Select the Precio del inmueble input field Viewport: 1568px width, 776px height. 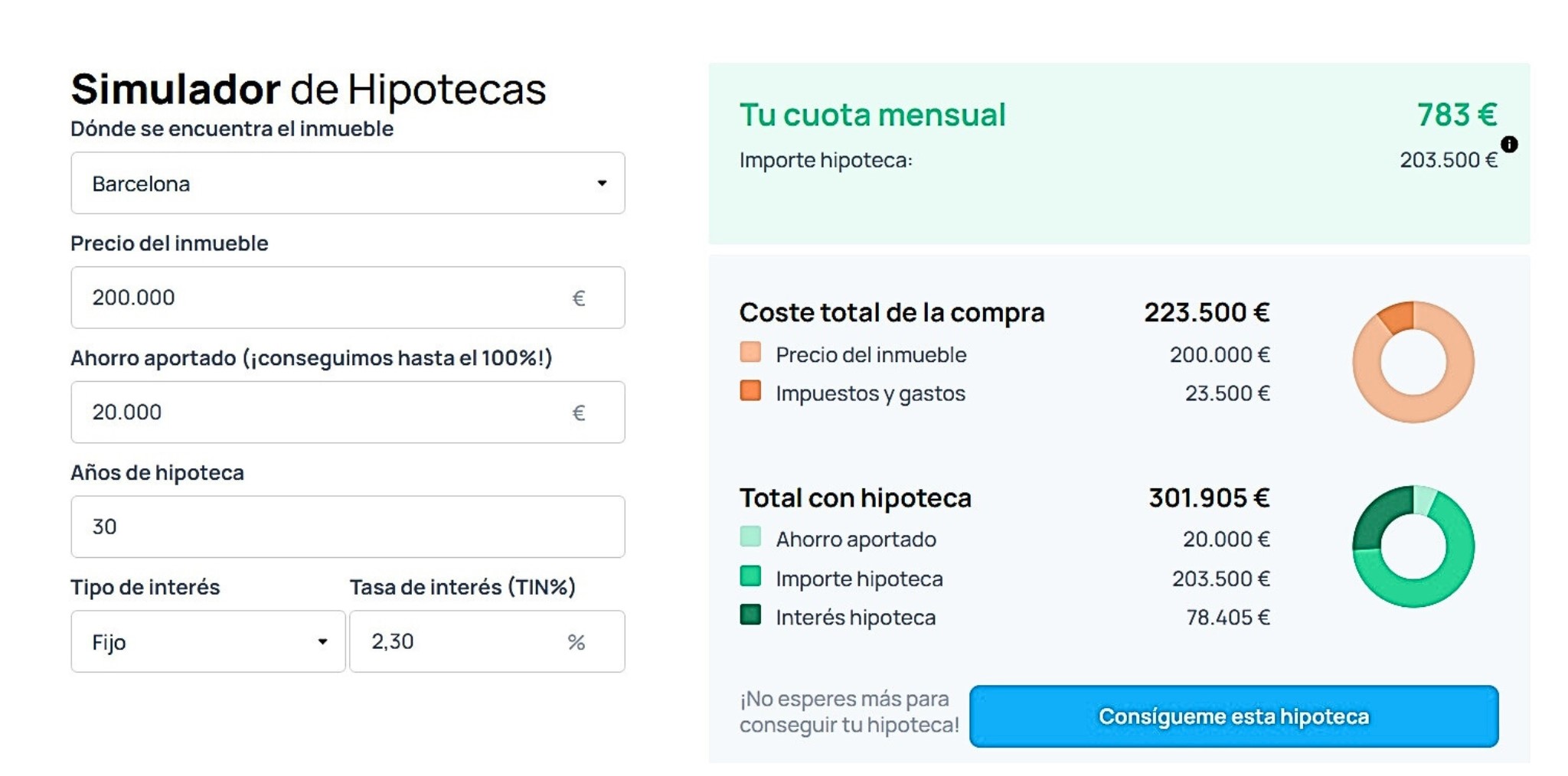pos(306,298)
